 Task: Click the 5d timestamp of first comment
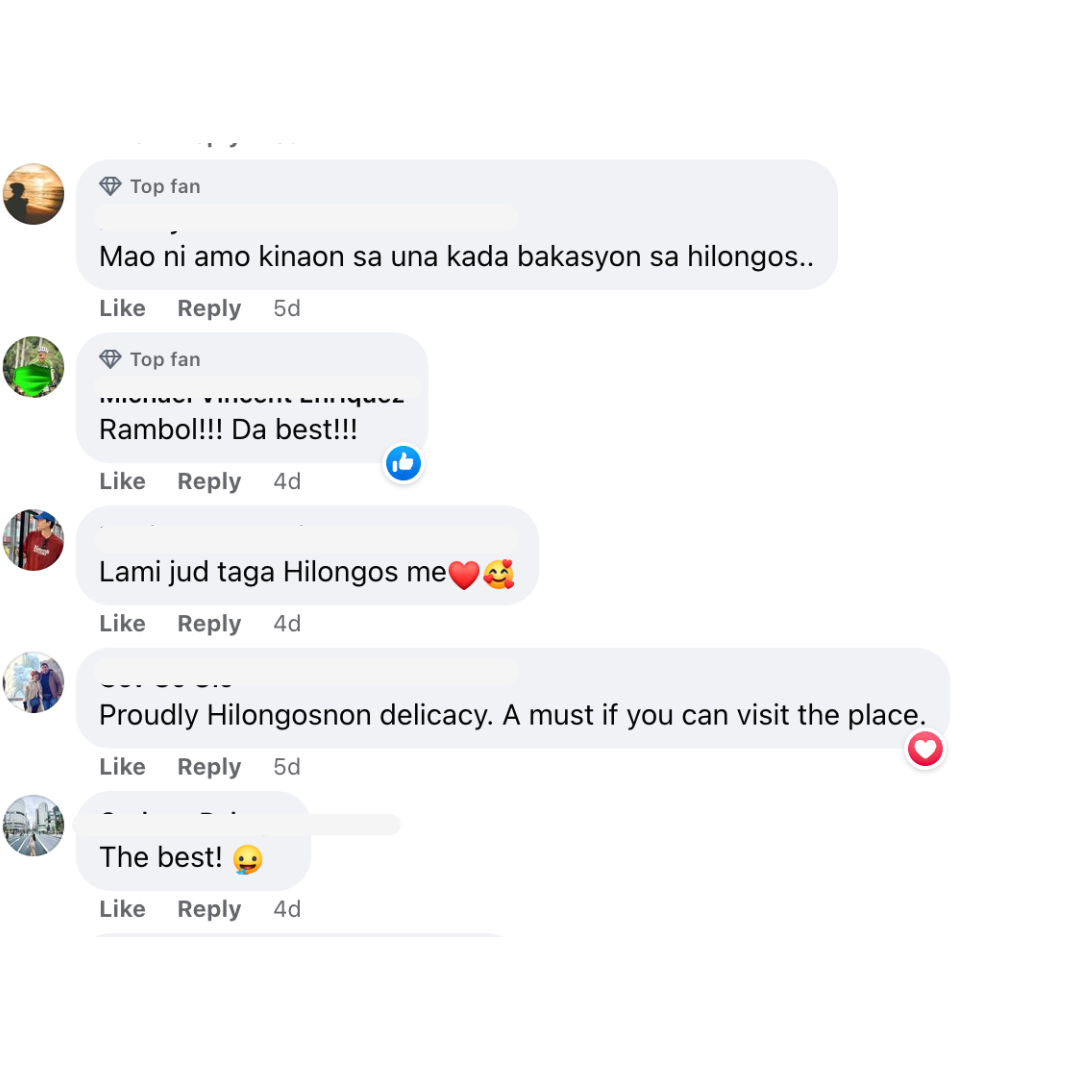click(x=287, y=308)
